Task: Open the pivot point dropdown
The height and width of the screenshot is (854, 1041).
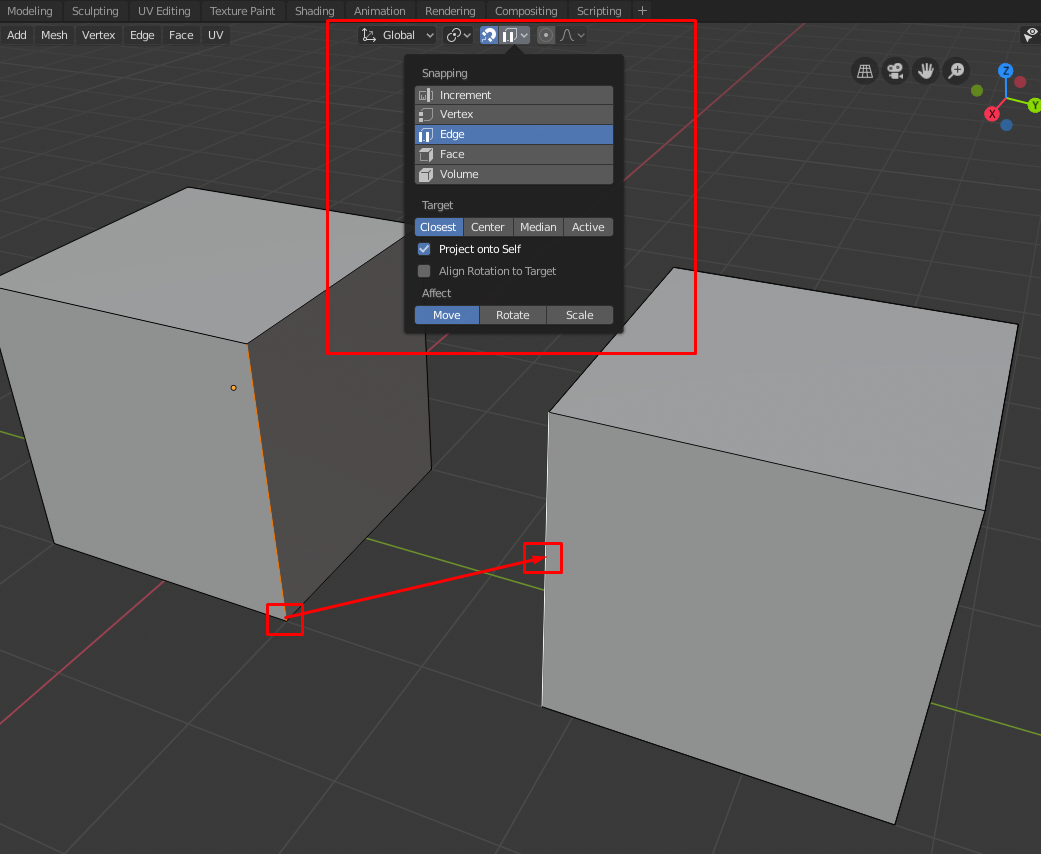Action: [458, 35]
